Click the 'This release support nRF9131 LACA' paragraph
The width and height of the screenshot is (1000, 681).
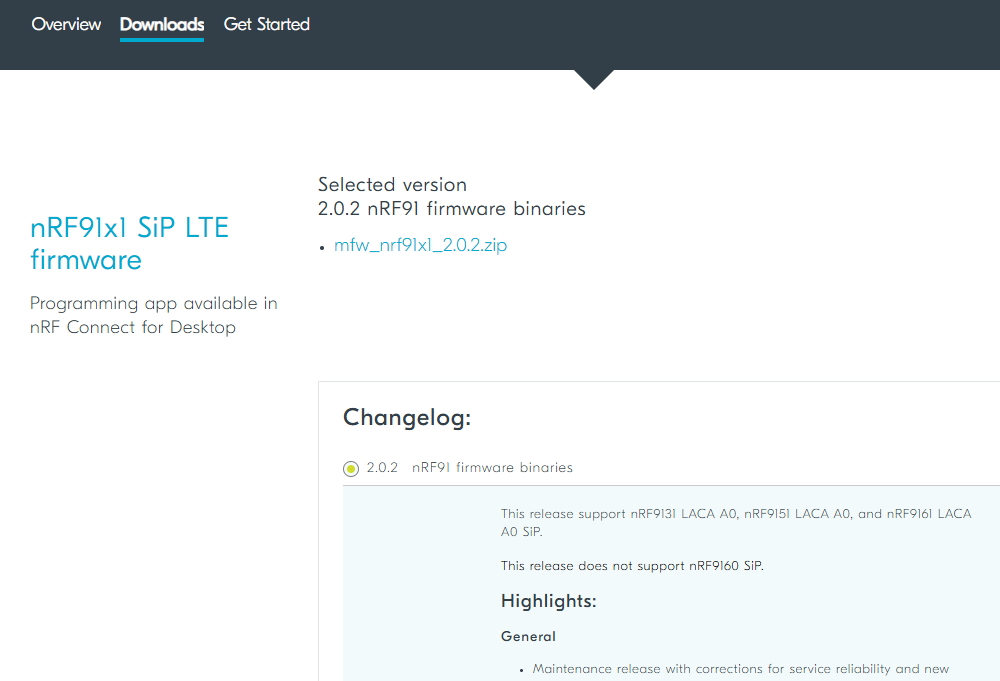pos(736,522)
